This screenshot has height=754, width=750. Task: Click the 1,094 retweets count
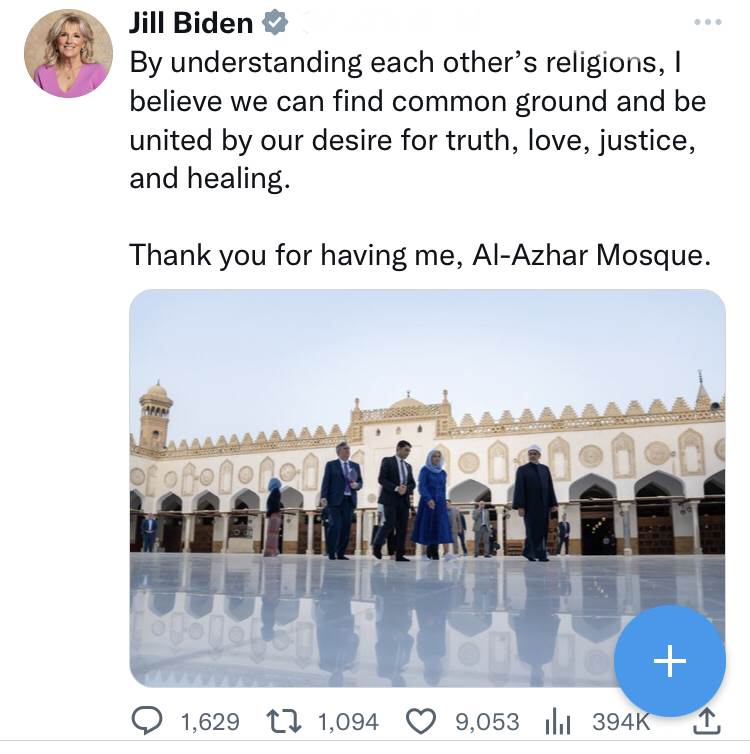click(349, 721)
